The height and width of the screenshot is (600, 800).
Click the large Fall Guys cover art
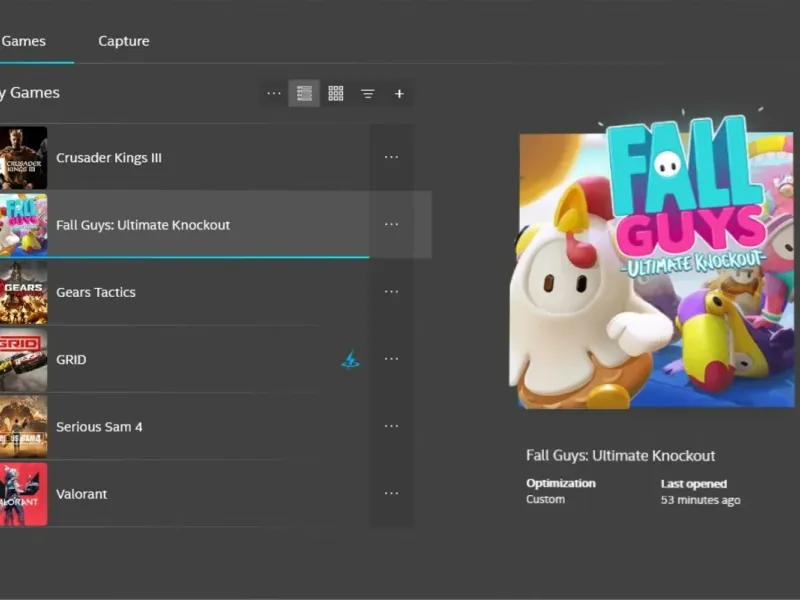(x=654, y=263)
